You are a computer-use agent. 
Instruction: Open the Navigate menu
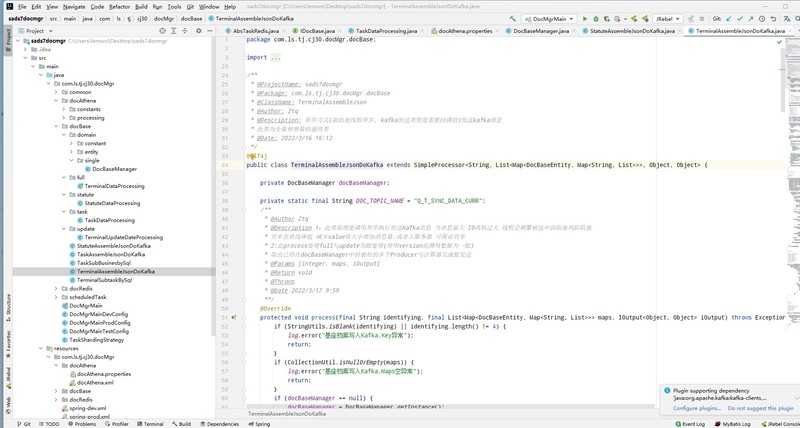coord(74,7)
